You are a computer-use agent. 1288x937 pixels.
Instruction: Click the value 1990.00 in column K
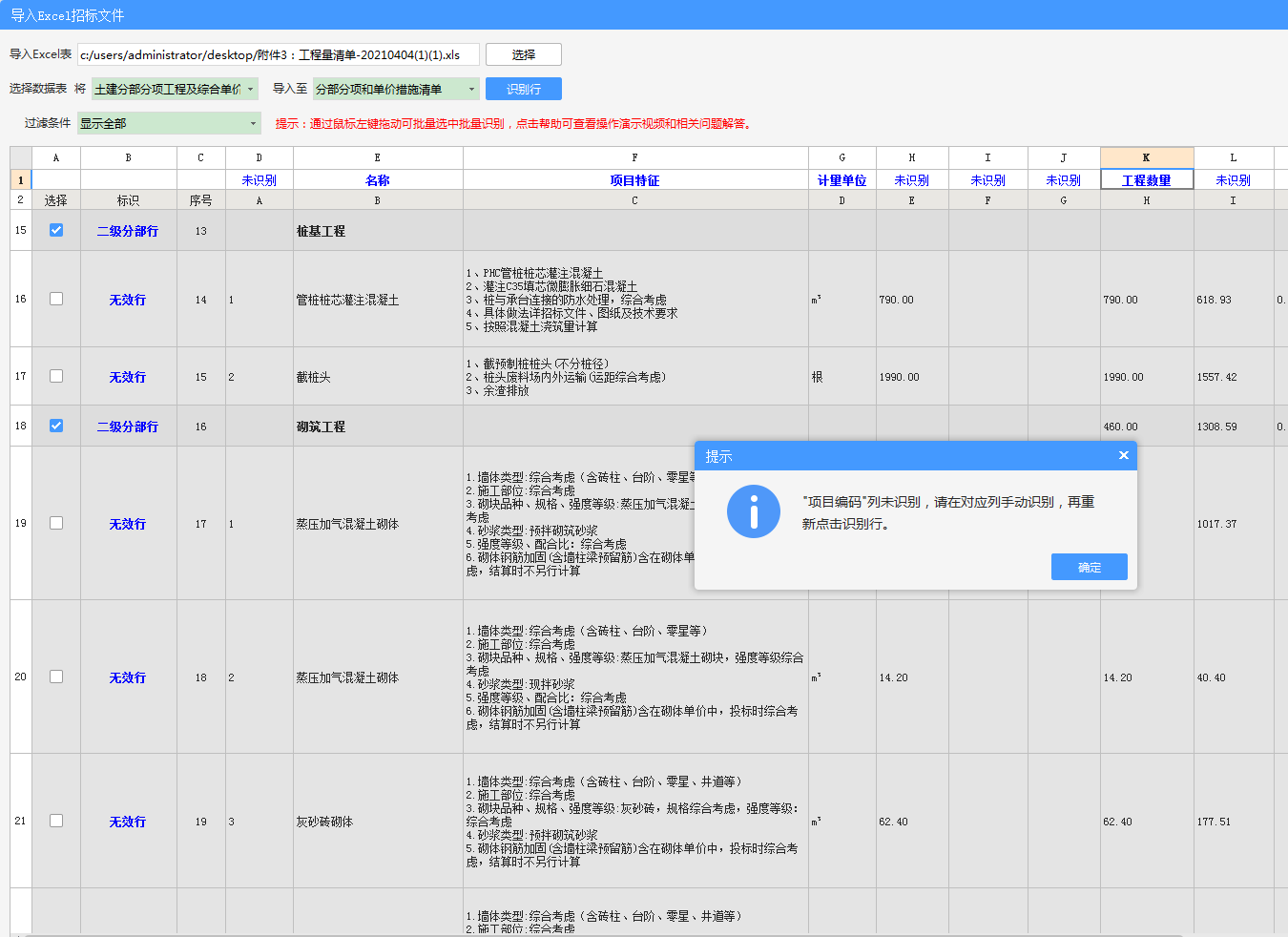(1124, 377)
